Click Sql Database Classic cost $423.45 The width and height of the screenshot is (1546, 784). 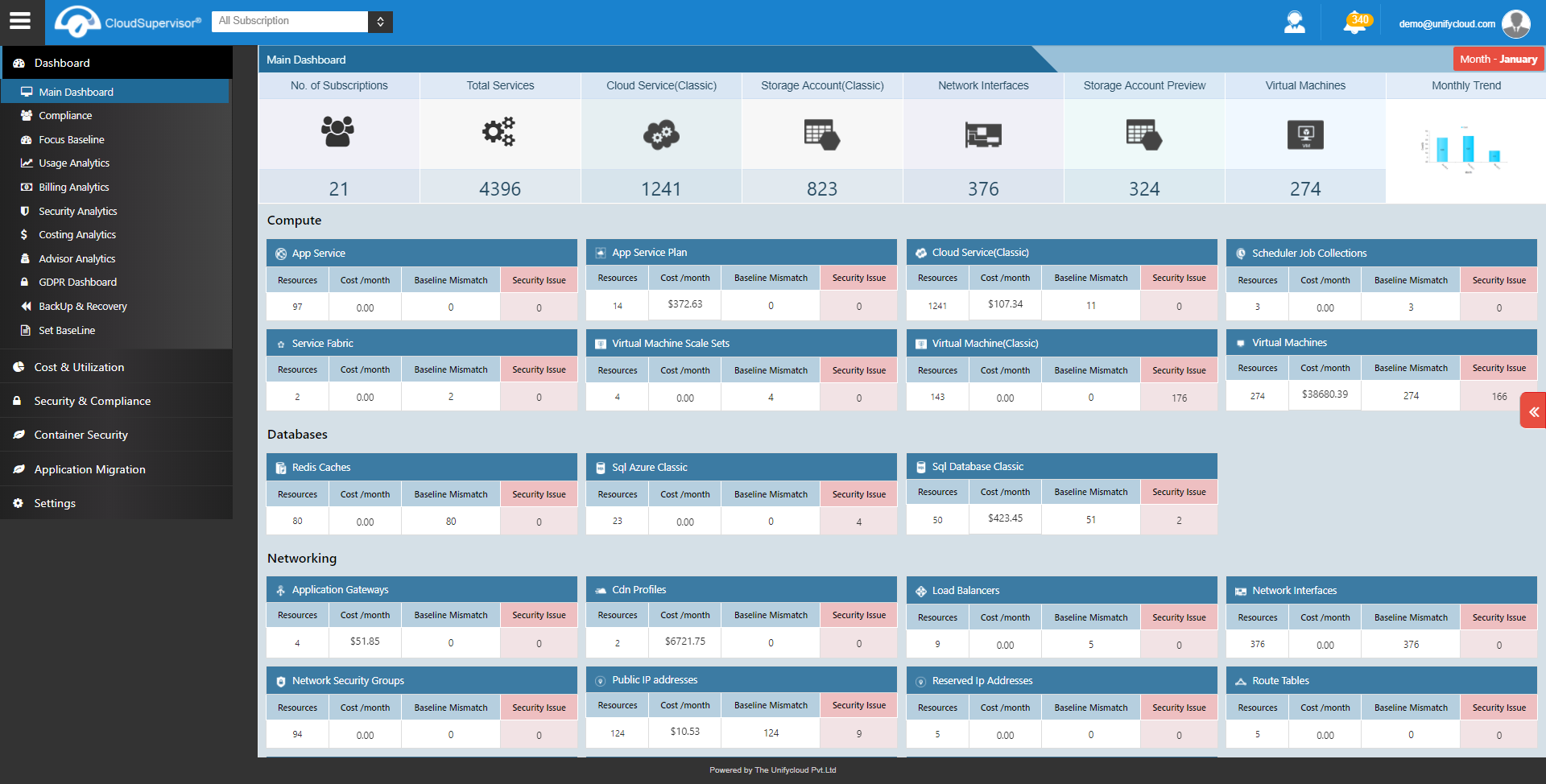pos(1005,518)
